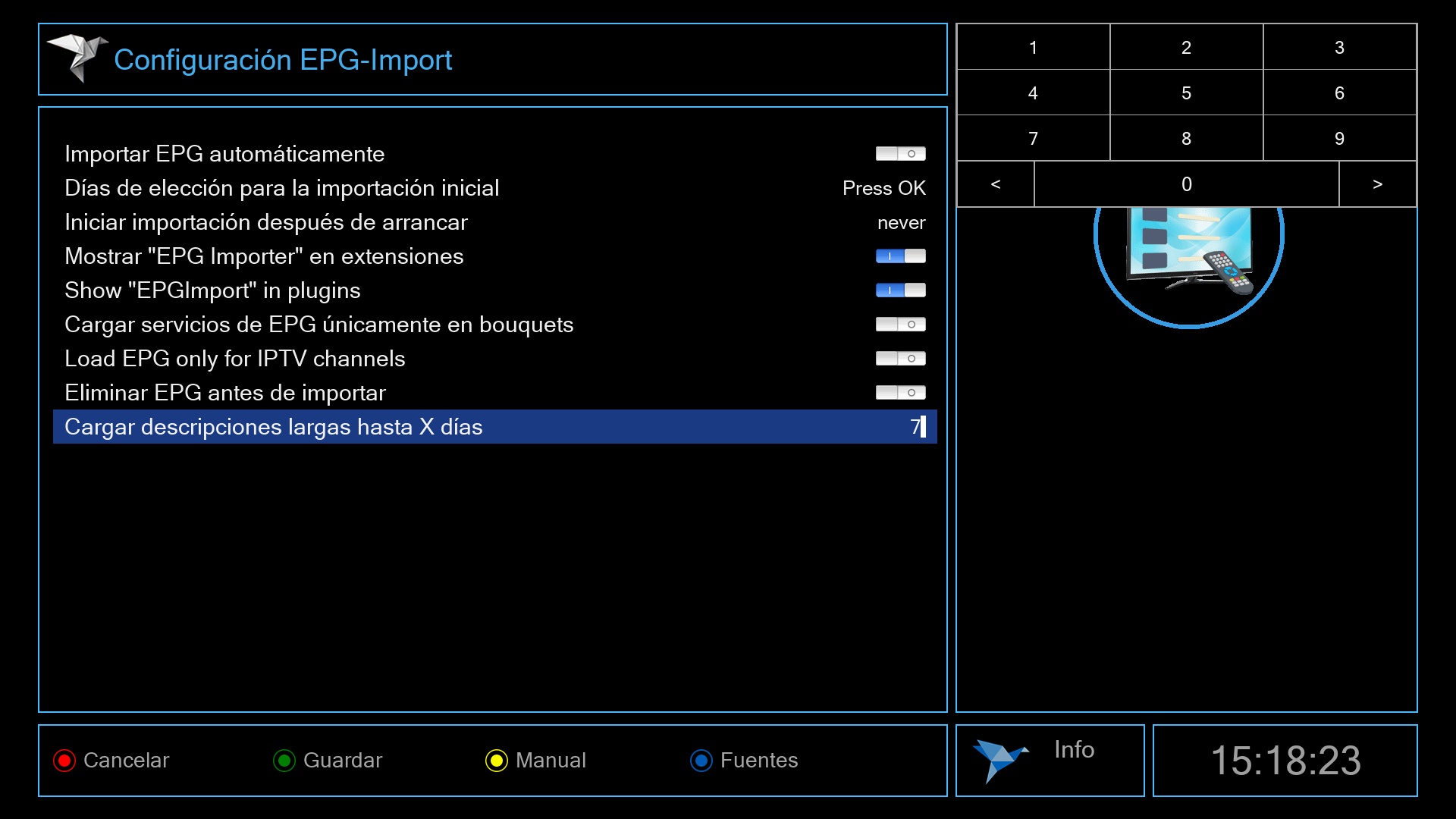Disable Mostrar "EPG Importer" en extensiones
Image resolution: width=1456 pixels, height=819 pixels.
point(900,256)
